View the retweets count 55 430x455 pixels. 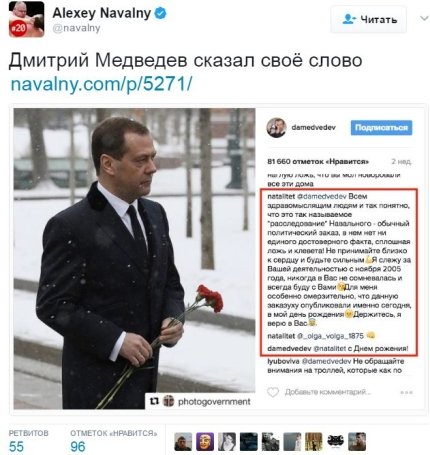point(16,446)
